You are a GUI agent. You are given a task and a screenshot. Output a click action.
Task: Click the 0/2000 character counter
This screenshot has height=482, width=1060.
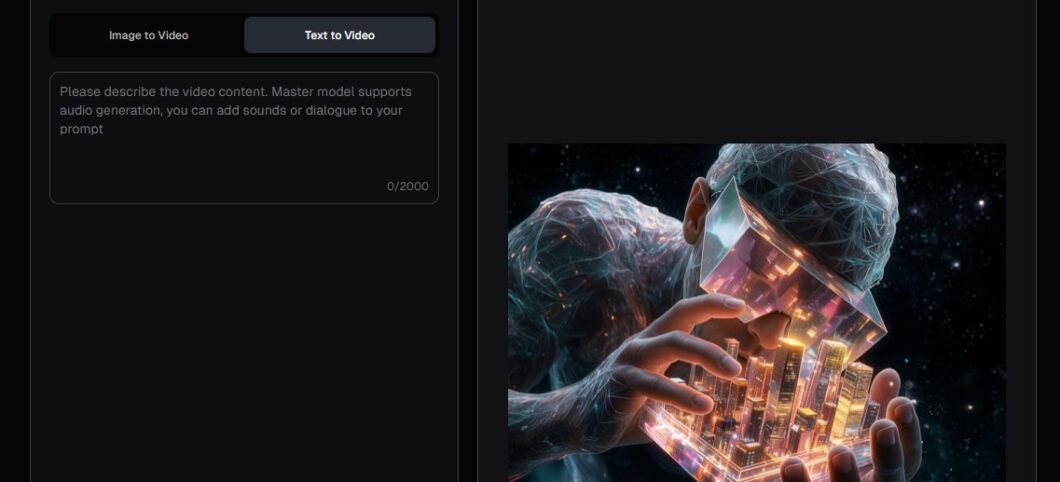point(408,187)
